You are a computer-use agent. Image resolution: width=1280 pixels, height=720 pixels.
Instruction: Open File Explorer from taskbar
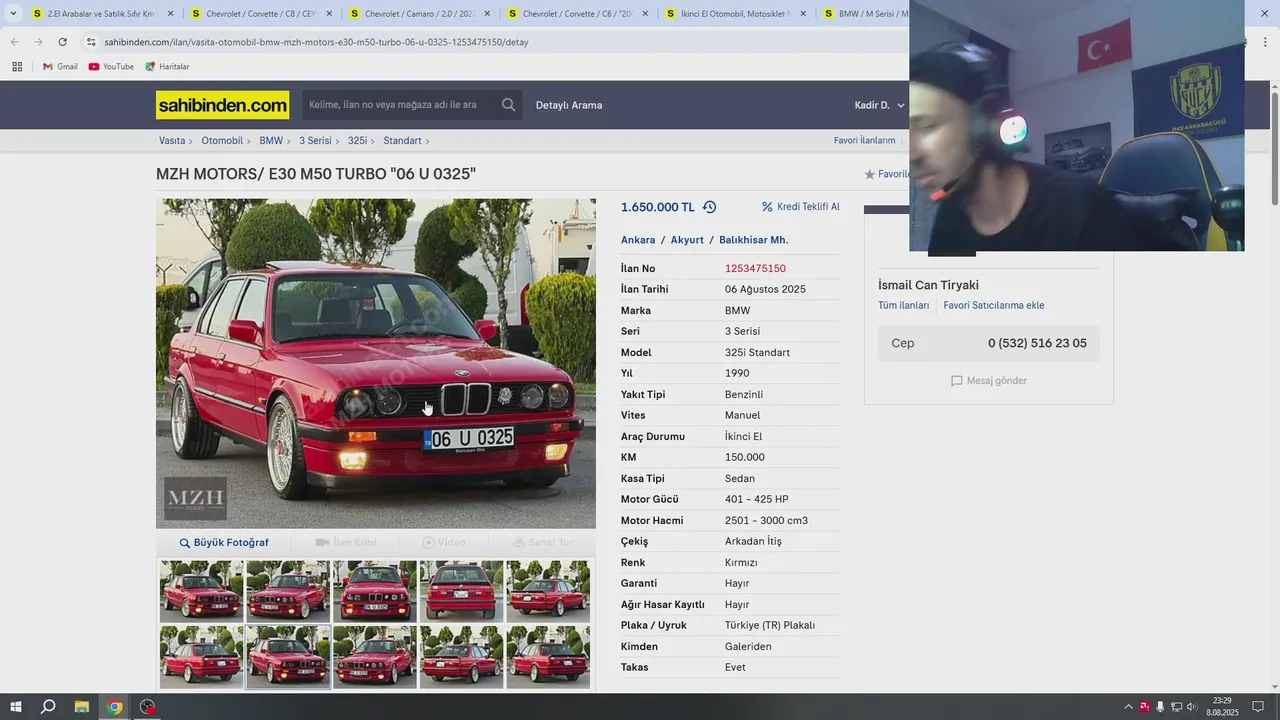(82, 707)
